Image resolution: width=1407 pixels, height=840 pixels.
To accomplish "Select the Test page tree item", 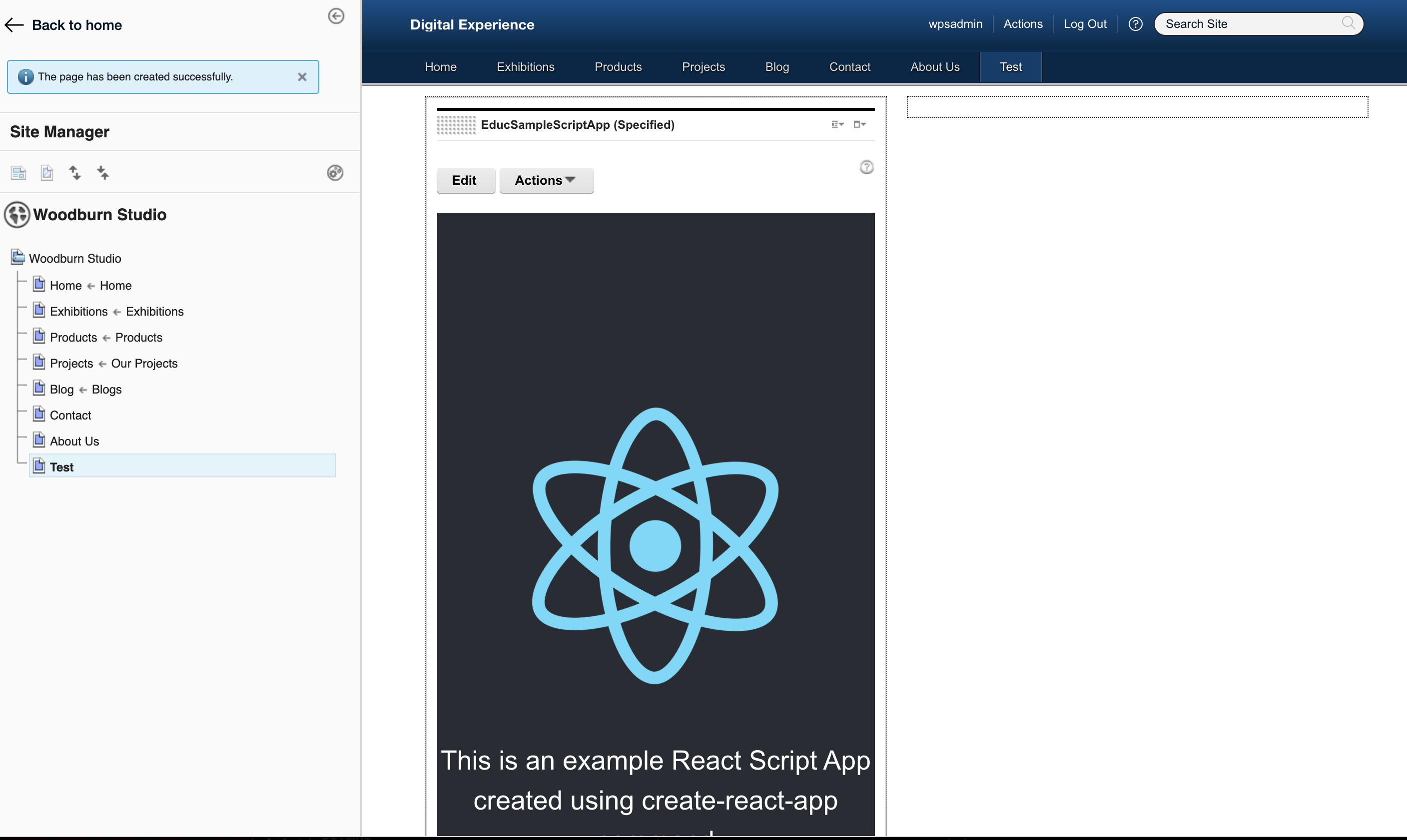I will [61, 466].
